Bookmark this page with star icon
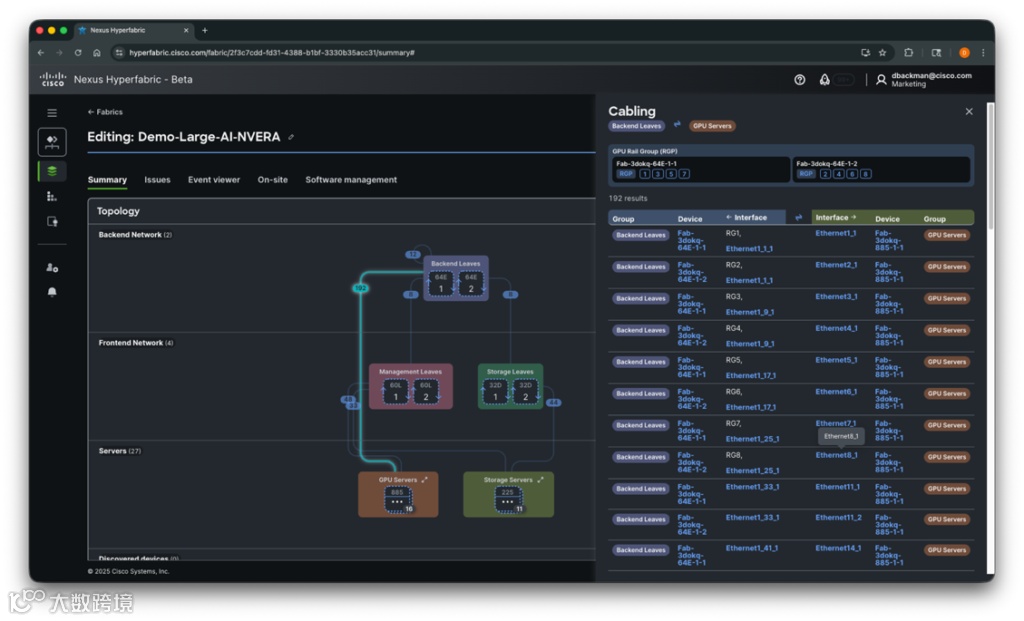 click(x=882, y=53)
